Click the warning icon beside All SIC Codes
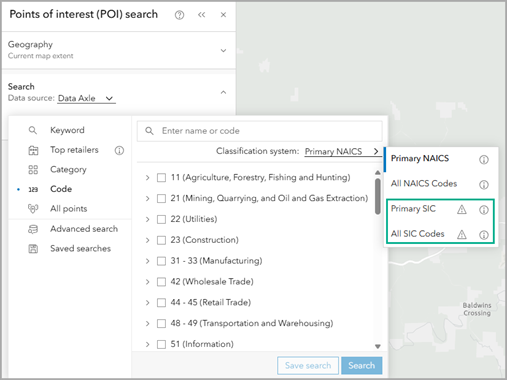 [x=462, y=235]
